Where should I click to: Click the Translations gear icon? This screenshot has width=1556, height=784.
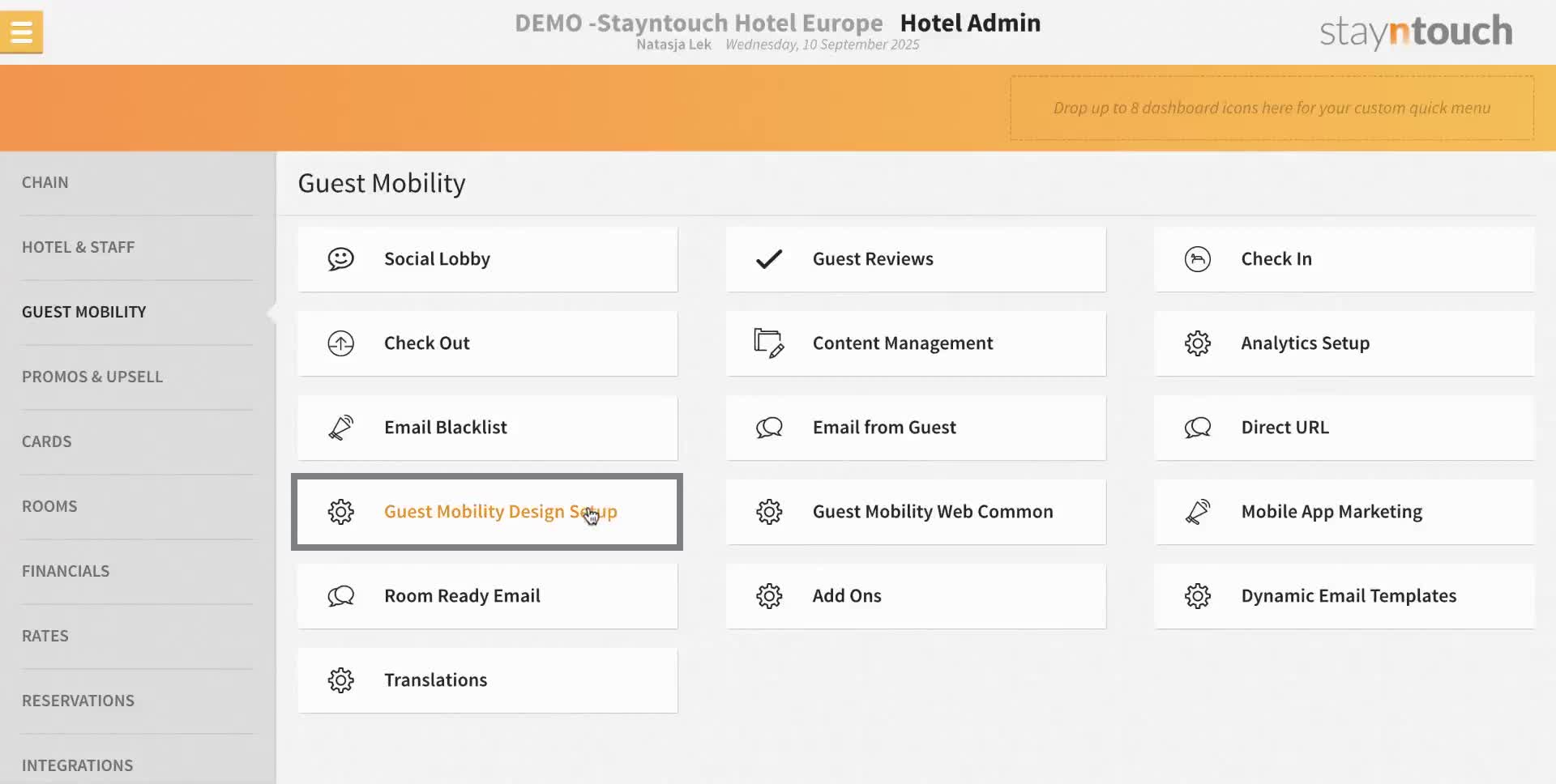point(340,680)
